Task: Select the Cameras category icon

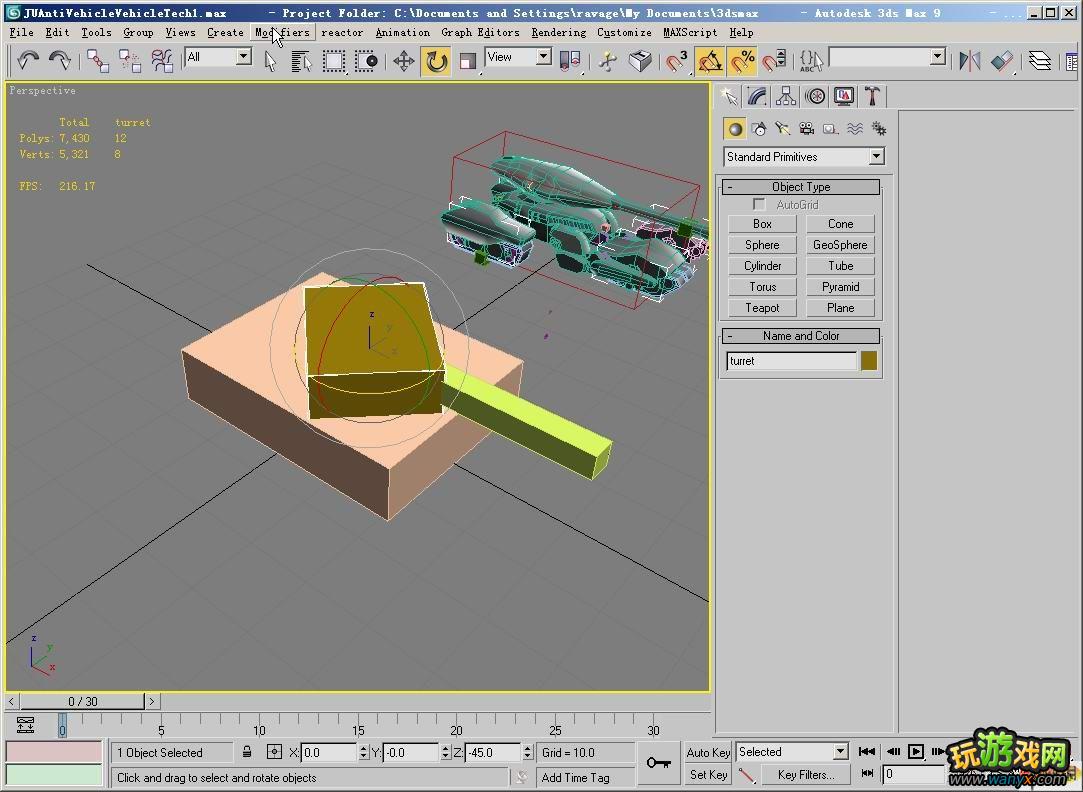Action: click(x=806, y=129)
